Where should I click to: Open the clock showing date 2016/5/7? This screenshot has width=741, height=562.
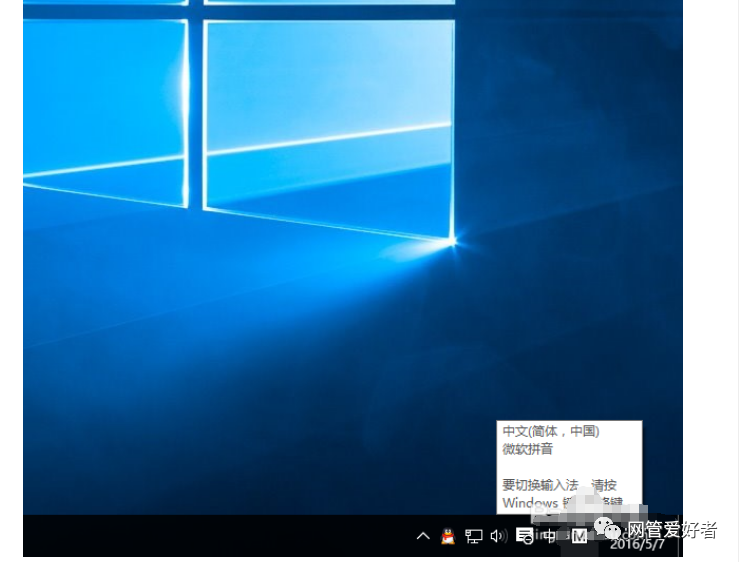coord(637,544)
